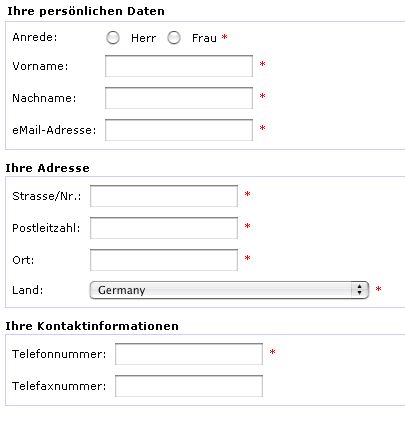Click the Herr label text
The height and width of the screenshot is (421, 405).
click(x=143, y=38)
